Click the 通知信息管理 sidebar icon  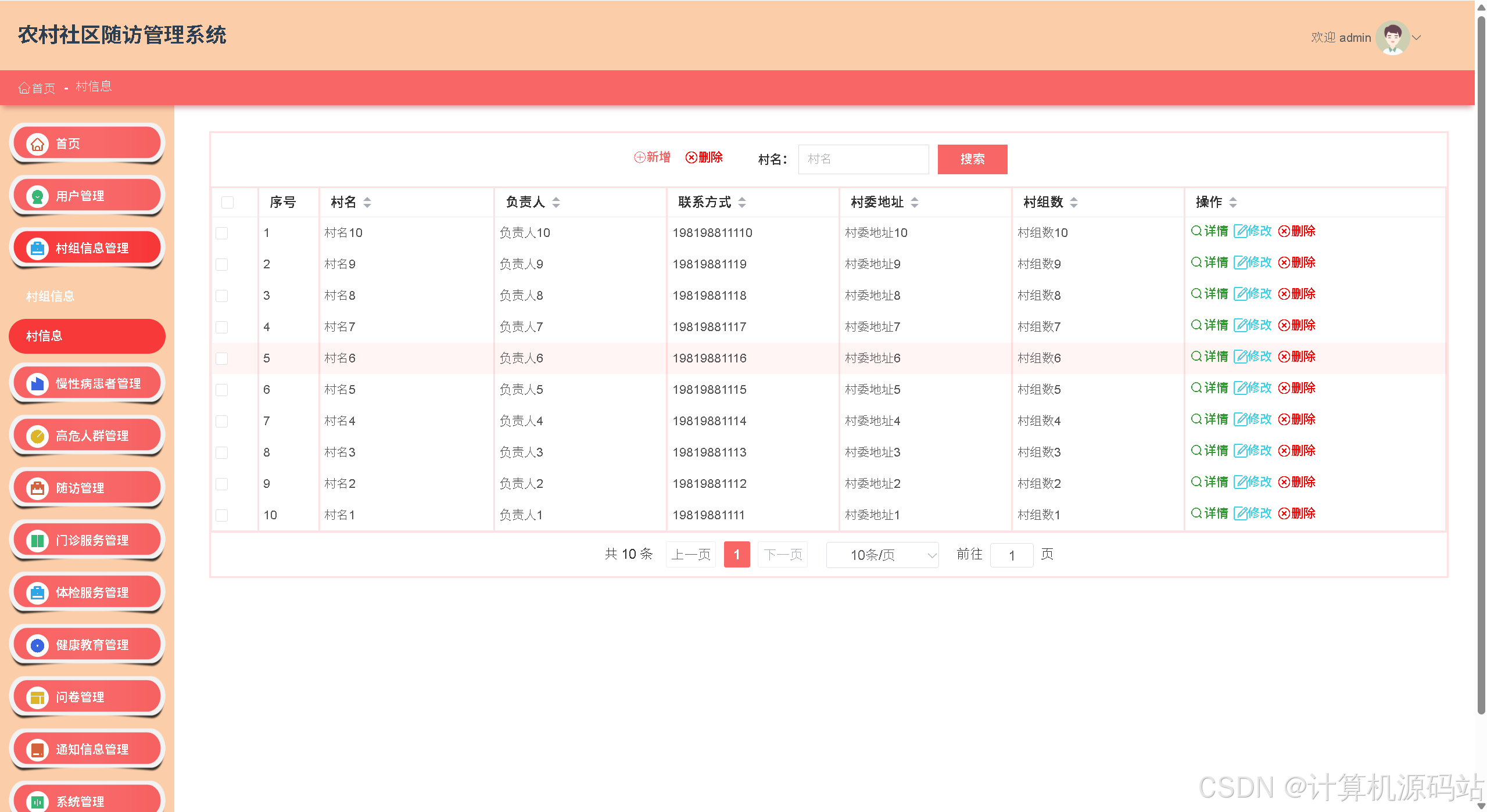(38, 750)
